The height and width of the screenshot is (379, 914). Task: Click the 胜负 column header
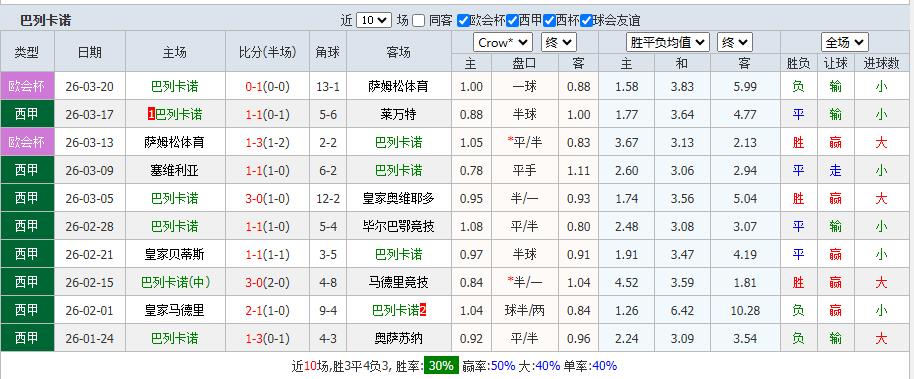pos(798,63)
